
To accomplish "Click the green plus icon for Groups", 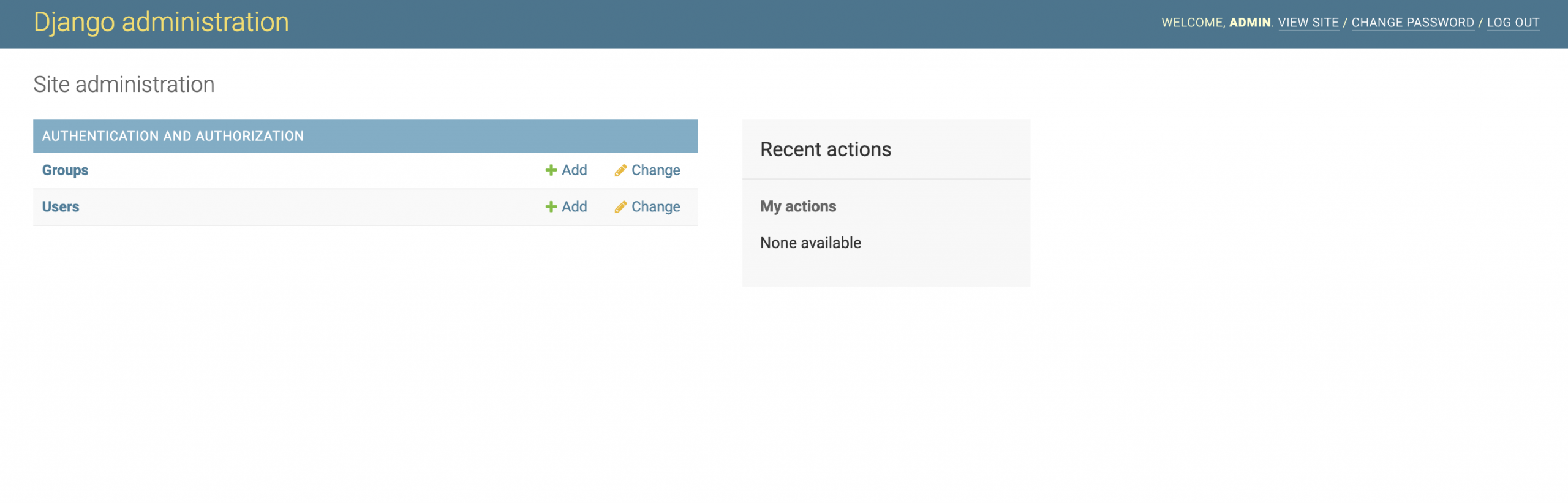I will 551,170.
